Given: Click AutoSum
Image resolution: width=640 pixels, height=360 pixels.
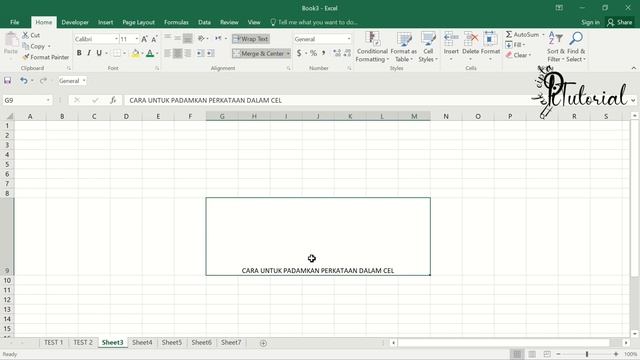Looking at the screenshot, I should point(522,35).
